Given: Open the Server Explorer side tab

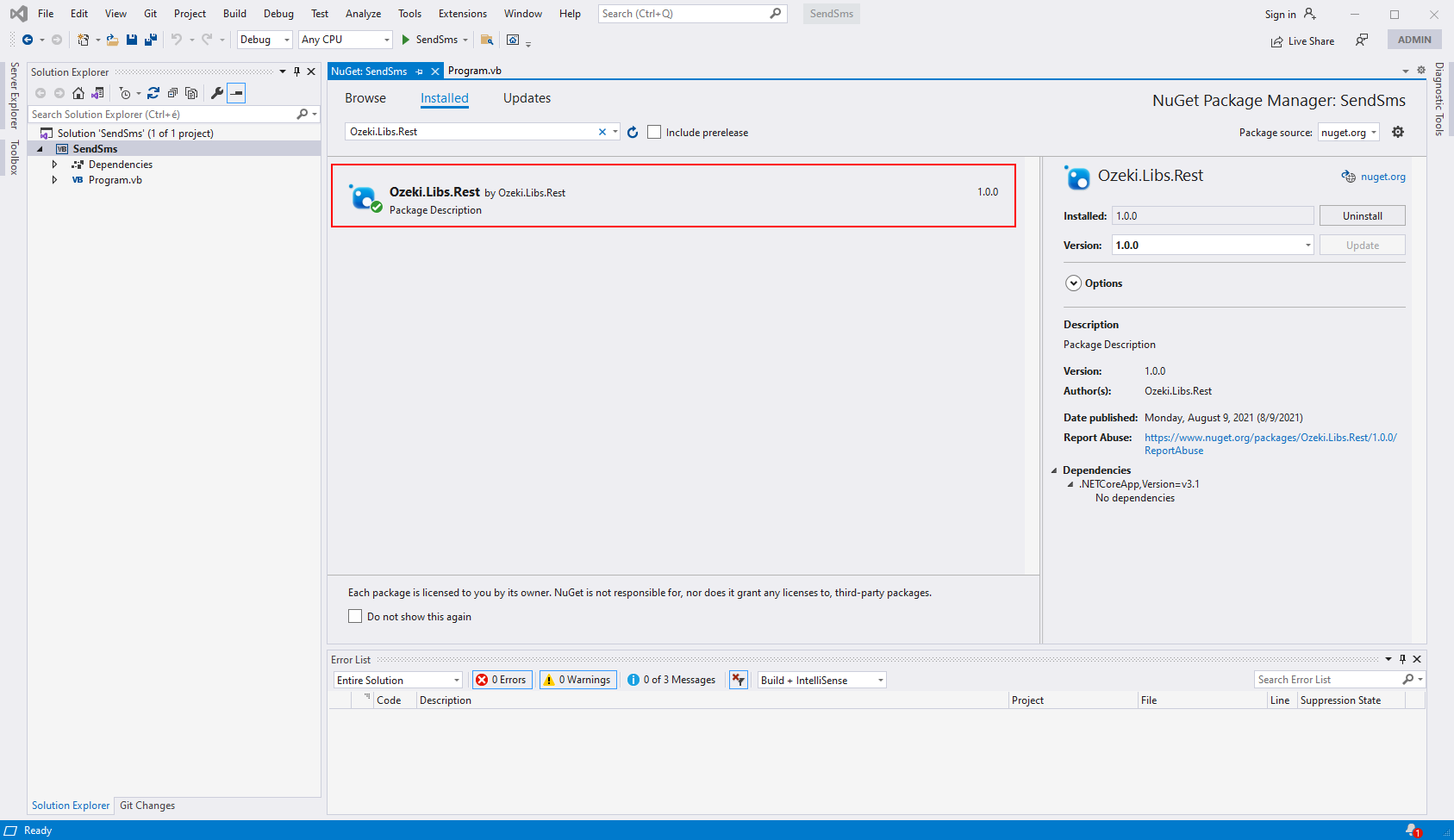Looking at the screenshot, I should click(x=14, y=95).
